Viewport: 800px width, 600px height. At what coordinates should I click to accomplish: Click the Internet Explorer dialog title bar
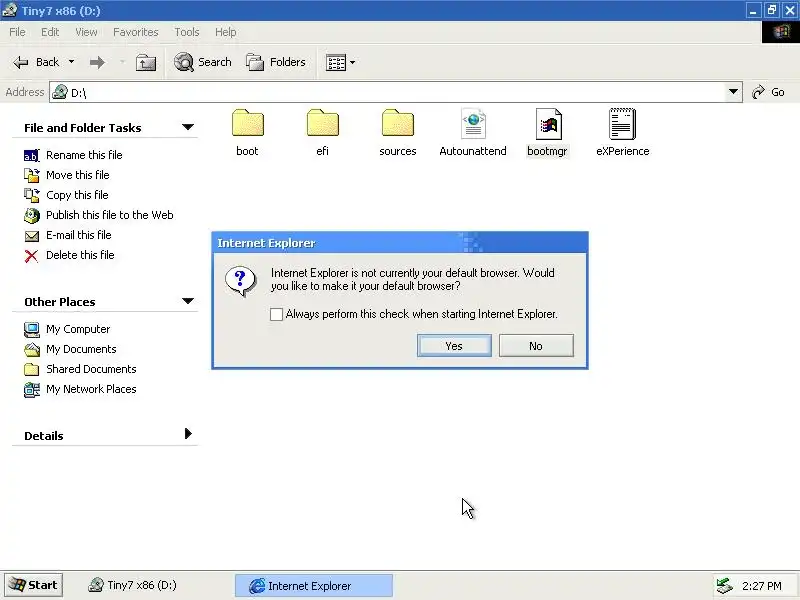pos(400,243)
